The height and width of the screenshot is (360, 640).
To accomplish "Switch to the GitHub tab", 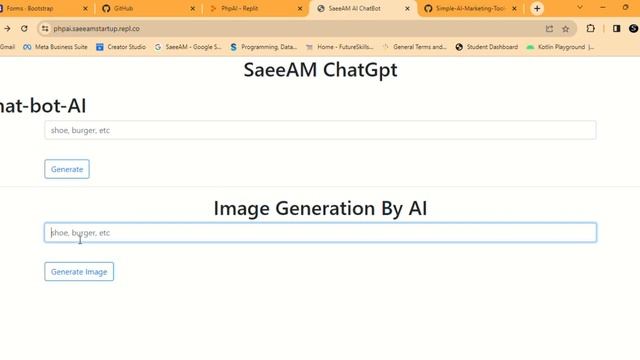I will [149, 9].
